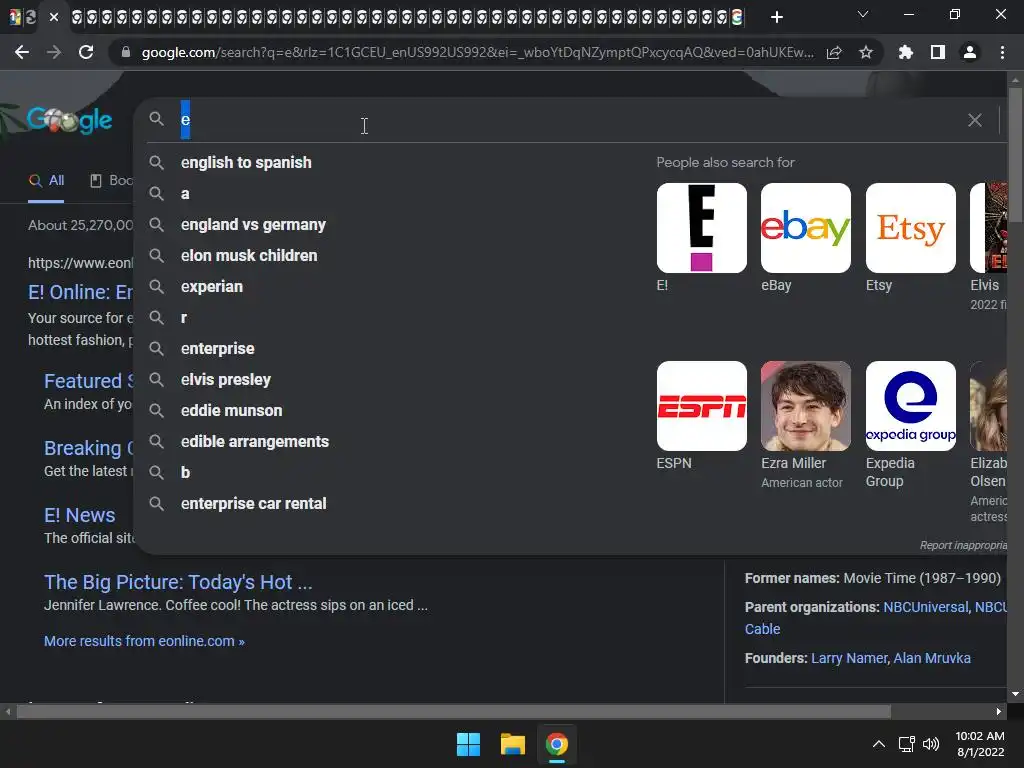This screenshot has width=1024, height=768.
Task: Show hidden system tray icons
Action: pos(879,744)
